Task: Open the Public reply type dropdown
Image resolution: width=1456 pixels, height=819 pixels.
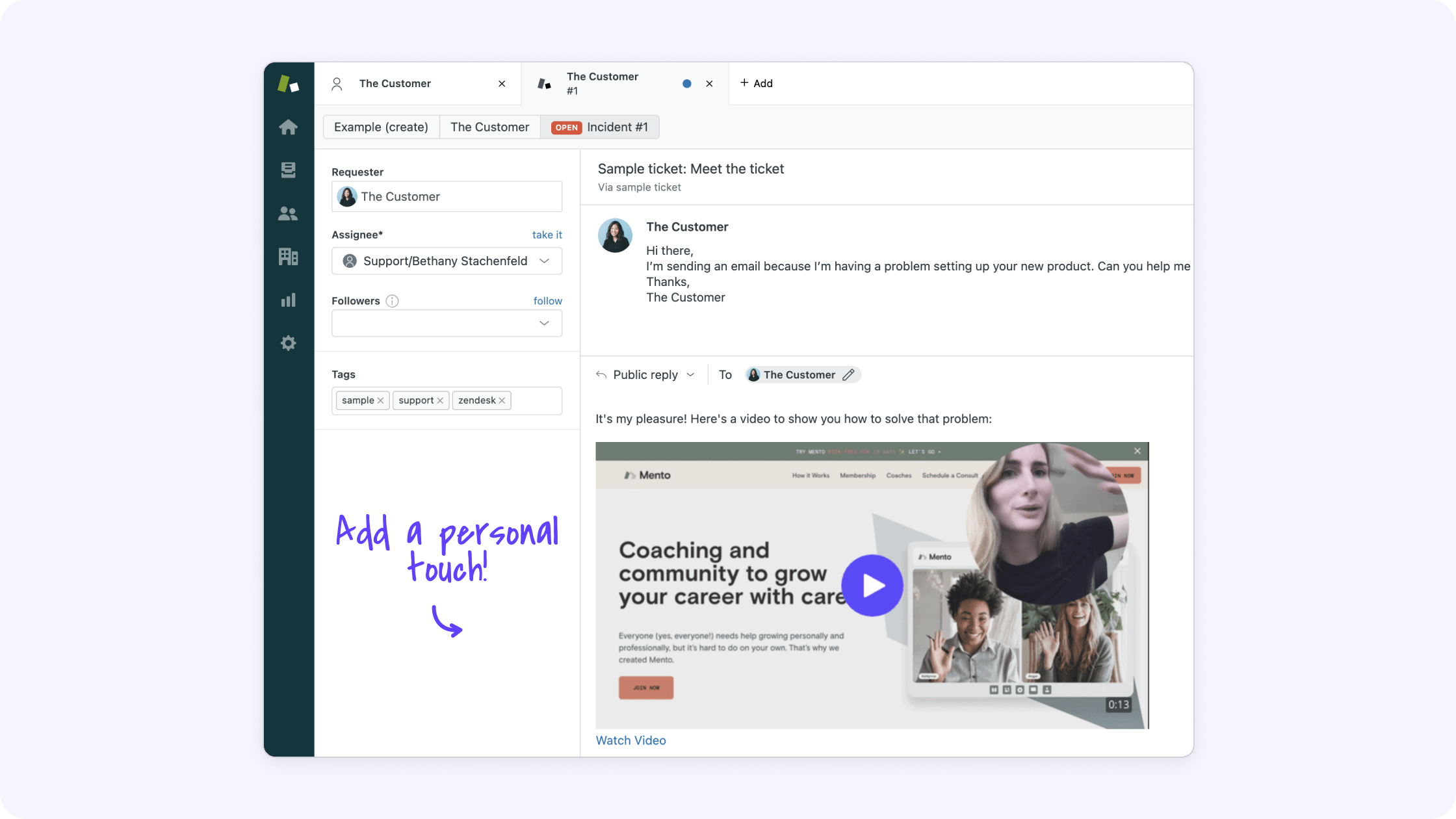Action: (x=690, y=375)
